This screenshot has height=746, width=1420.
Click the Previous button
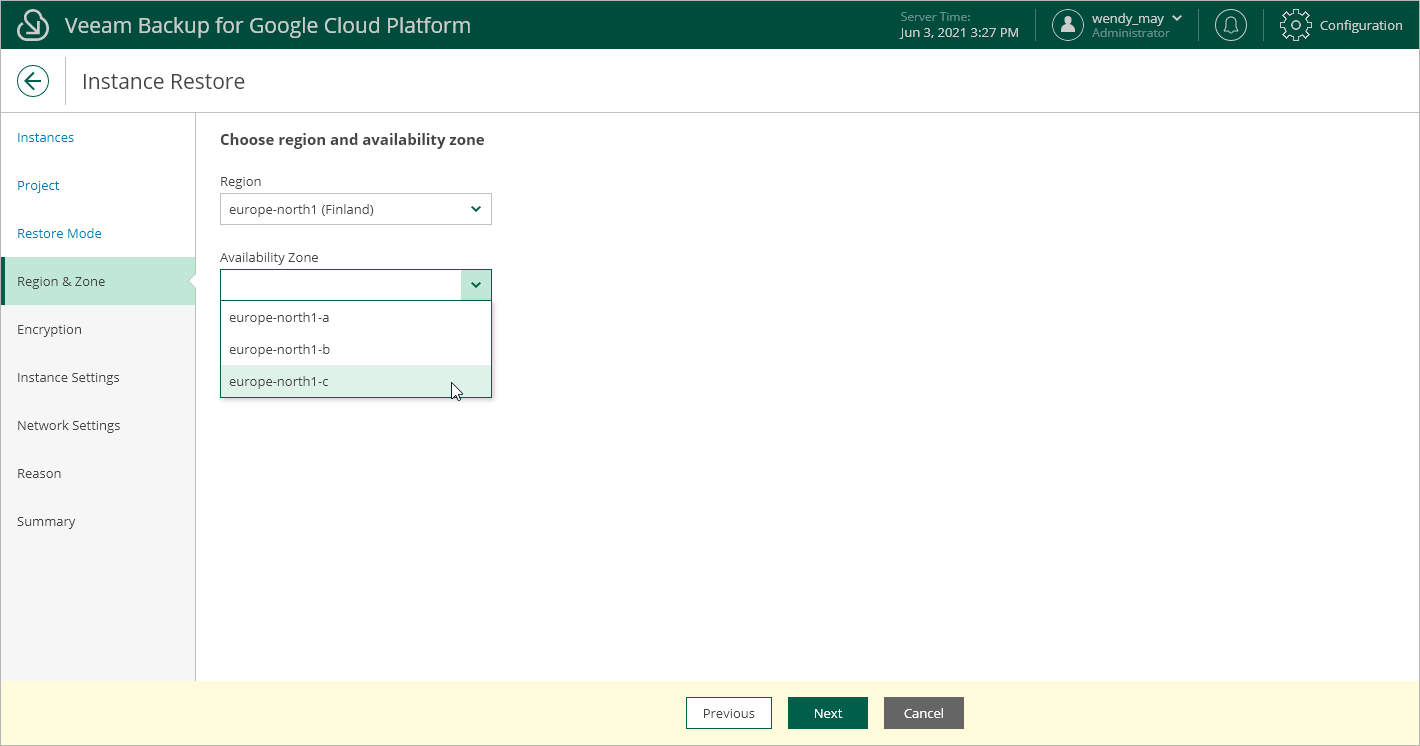pos(729,713)
